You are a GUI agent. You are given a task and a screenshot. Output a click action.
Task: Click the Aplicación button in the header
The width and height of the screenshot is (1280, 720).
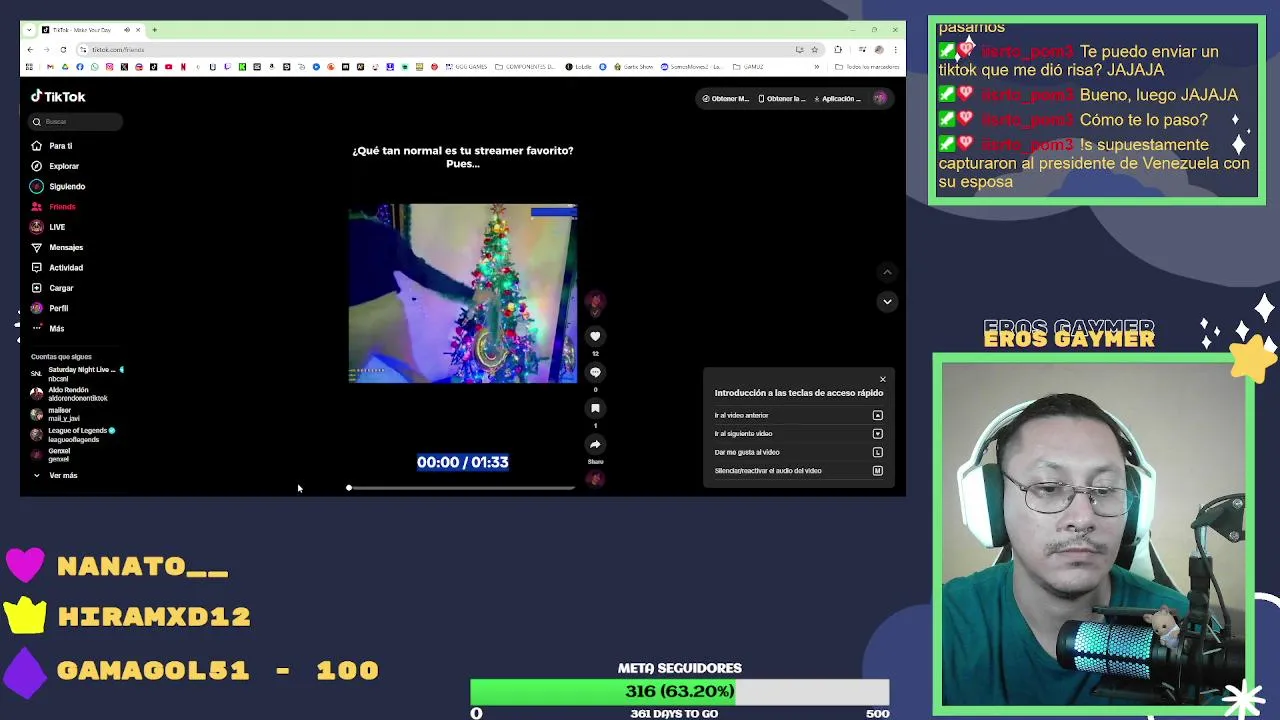pyautogui.click(x=838, y=98)
